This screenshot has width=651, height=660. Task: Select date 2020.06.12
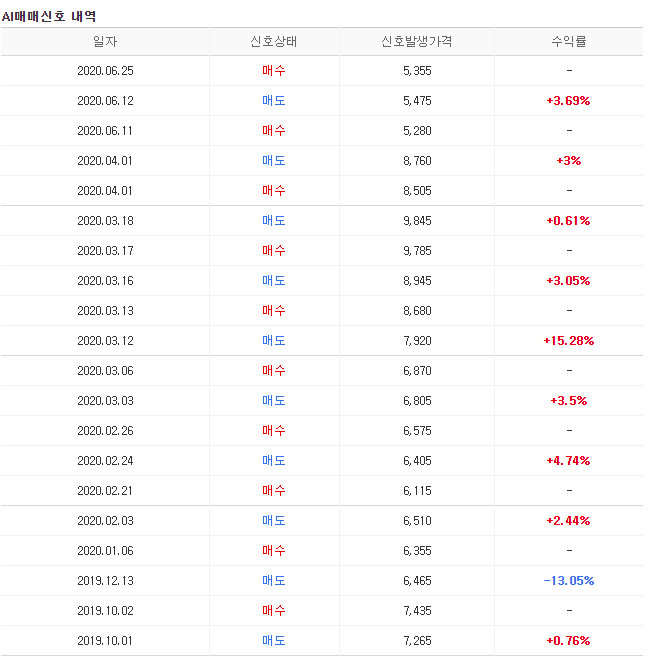[x=105, y=101]
